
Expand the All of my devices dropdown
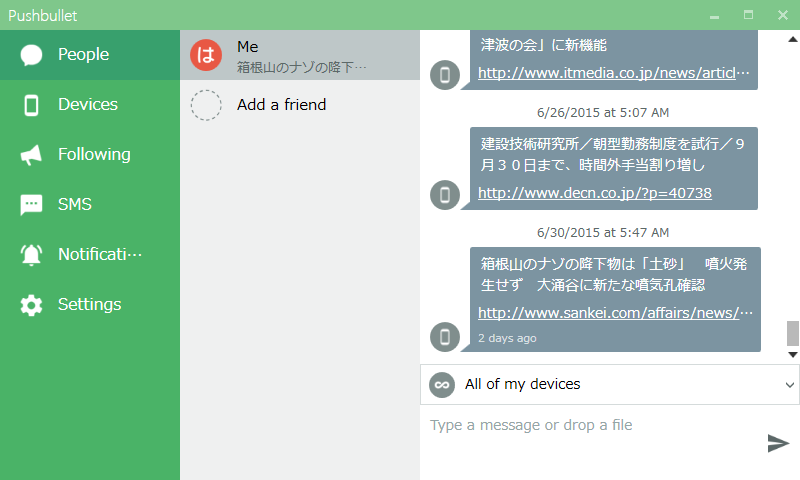tap(610, 385)
